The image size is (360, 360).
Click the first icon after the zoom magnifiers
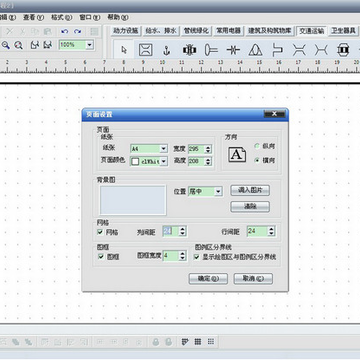click(x=35, y=45)
